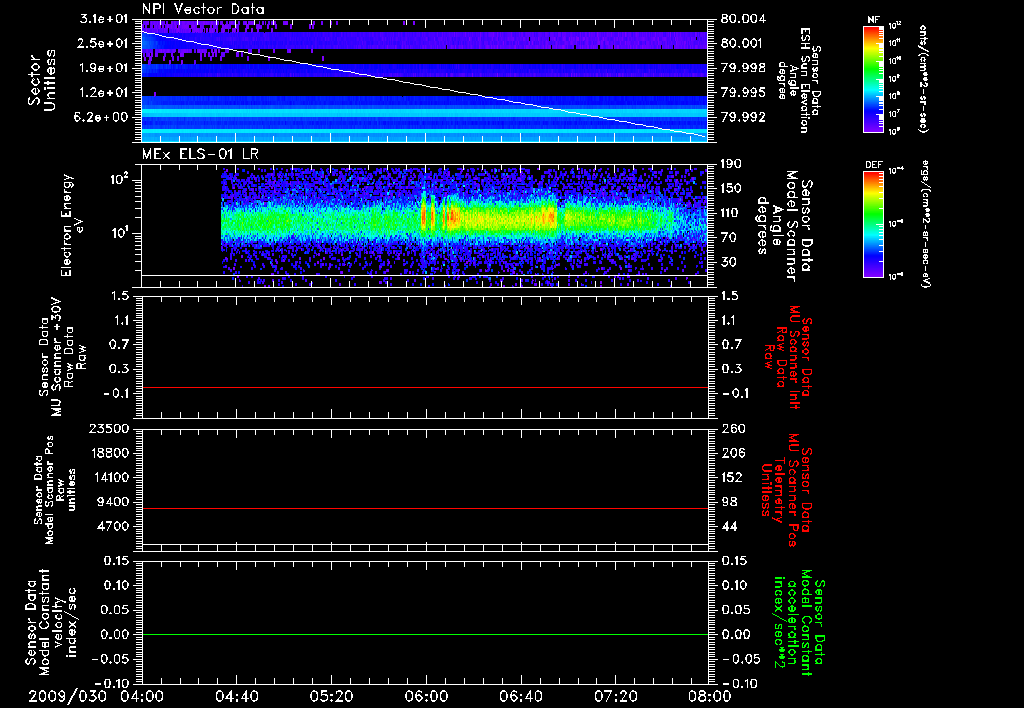Click the 206 telemetry axis tick
Viewport: 1024px width, 708px height.
point(732,453)
